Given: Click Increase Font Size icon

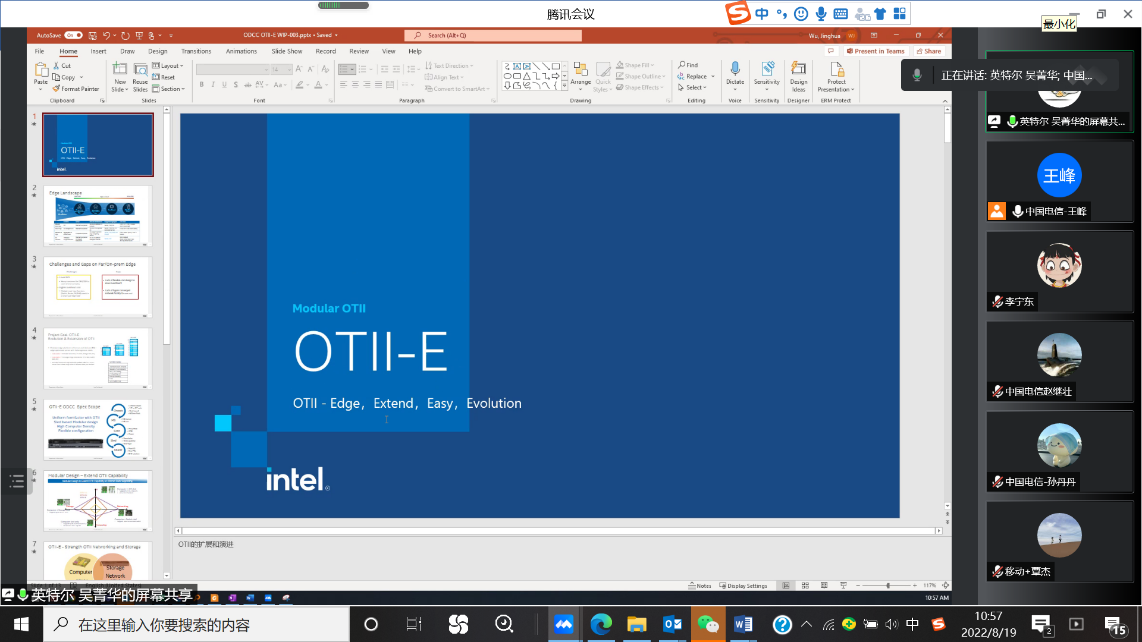Looking at the screenshot, I should point(299,69).
